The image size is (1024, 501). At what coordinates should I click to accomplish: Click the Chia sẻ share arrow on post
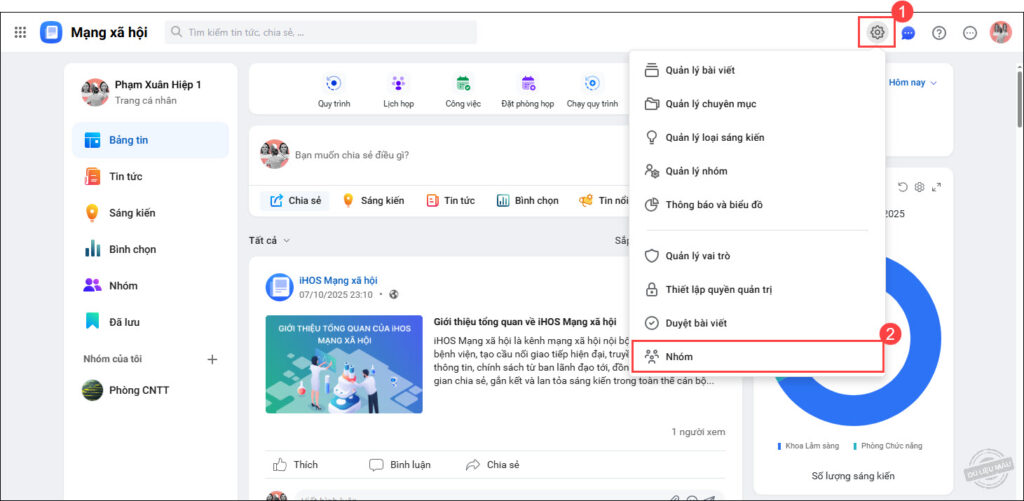pyautogui.click(x=473, y=465)
